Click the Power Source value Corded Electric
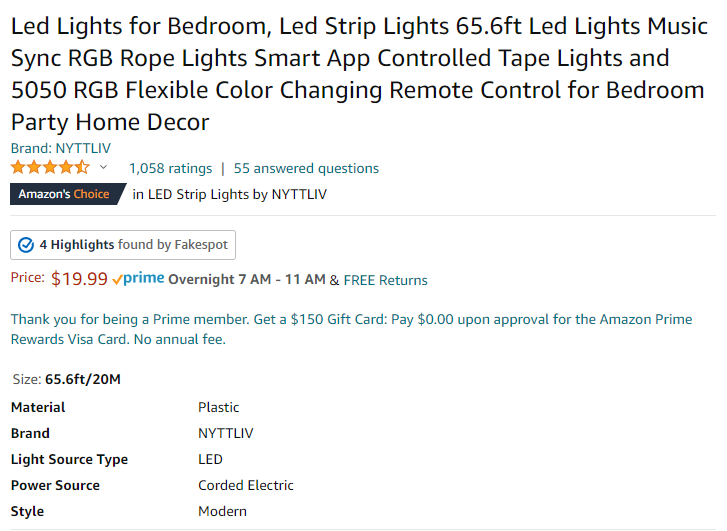The image size is (727, 531). click(246, 485)
